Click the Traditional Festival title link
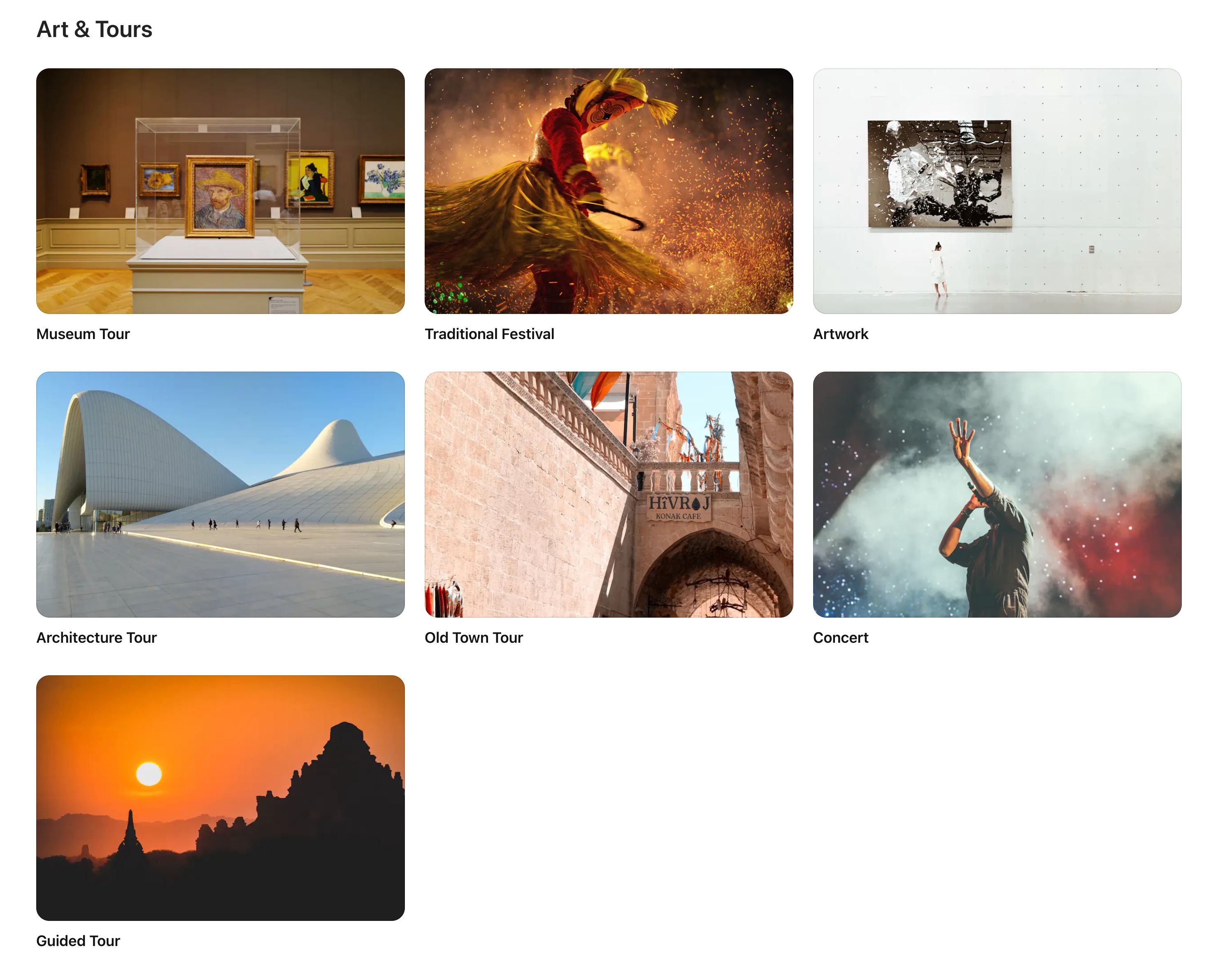 pos(489,334)
